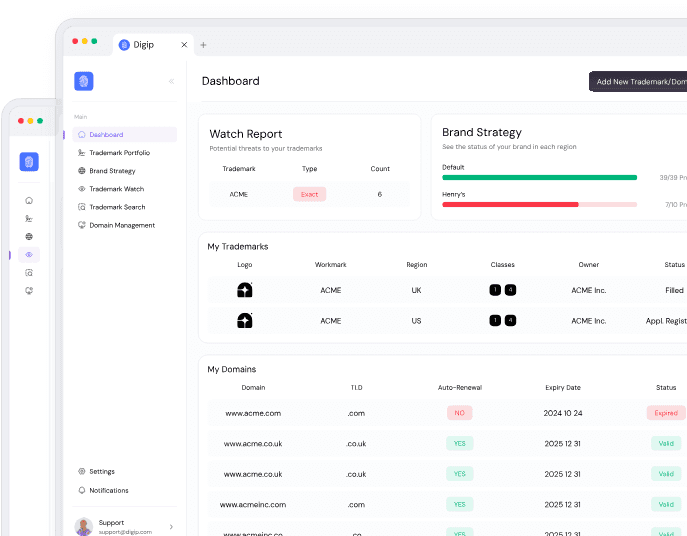Click class 4 badge in UK row
Image resolution: width=687 pixels, height=536 pixels.
point(510,290)
